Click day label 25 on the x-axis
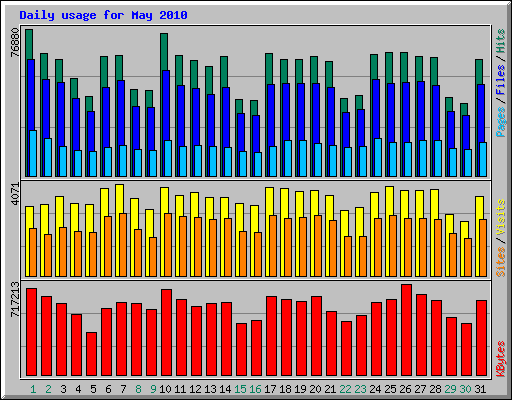Viewport: 512px width, 400px height. tap(390, 389)
